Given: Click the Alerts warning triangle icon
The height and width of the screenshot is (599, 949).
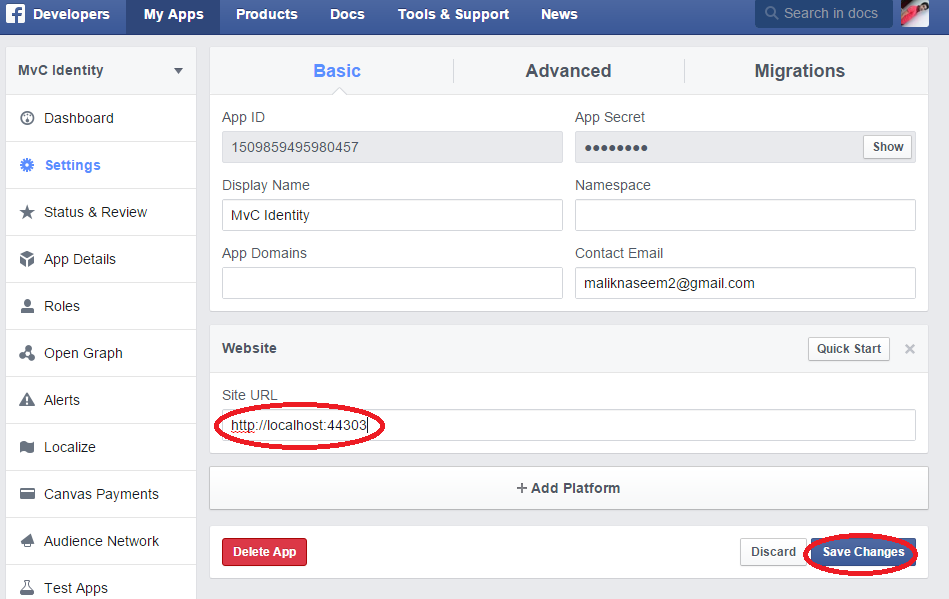Looking at the screenshot, I should click(x=27, y=400).
